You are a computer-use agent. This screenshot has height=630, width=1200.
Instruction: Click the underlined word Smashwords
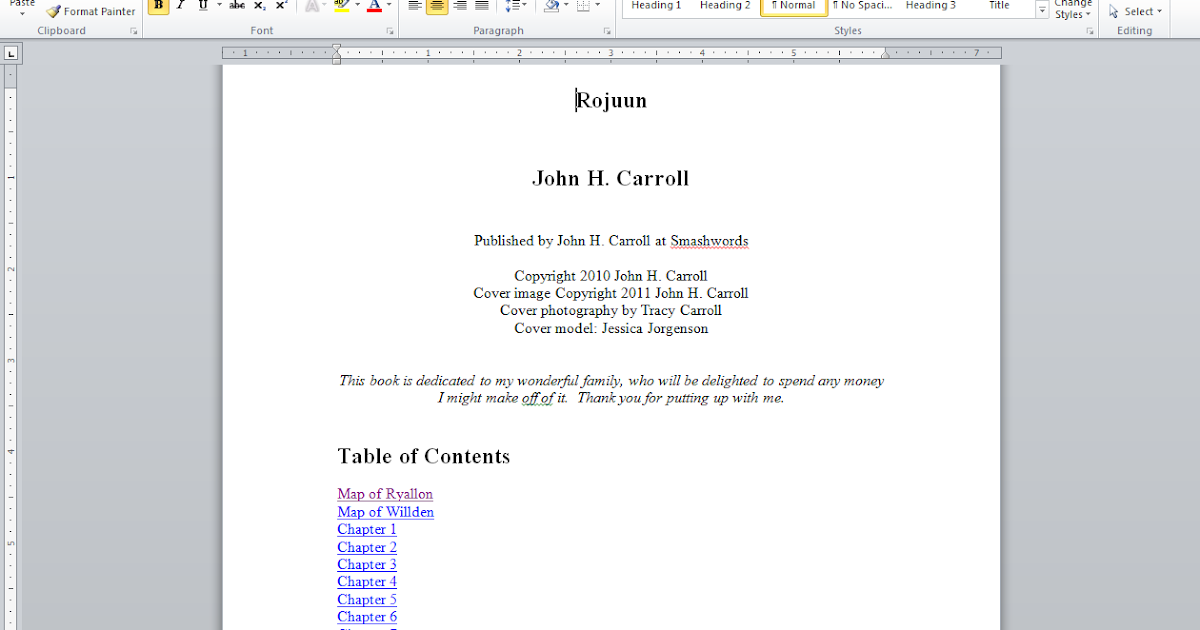tap(709, 241)
